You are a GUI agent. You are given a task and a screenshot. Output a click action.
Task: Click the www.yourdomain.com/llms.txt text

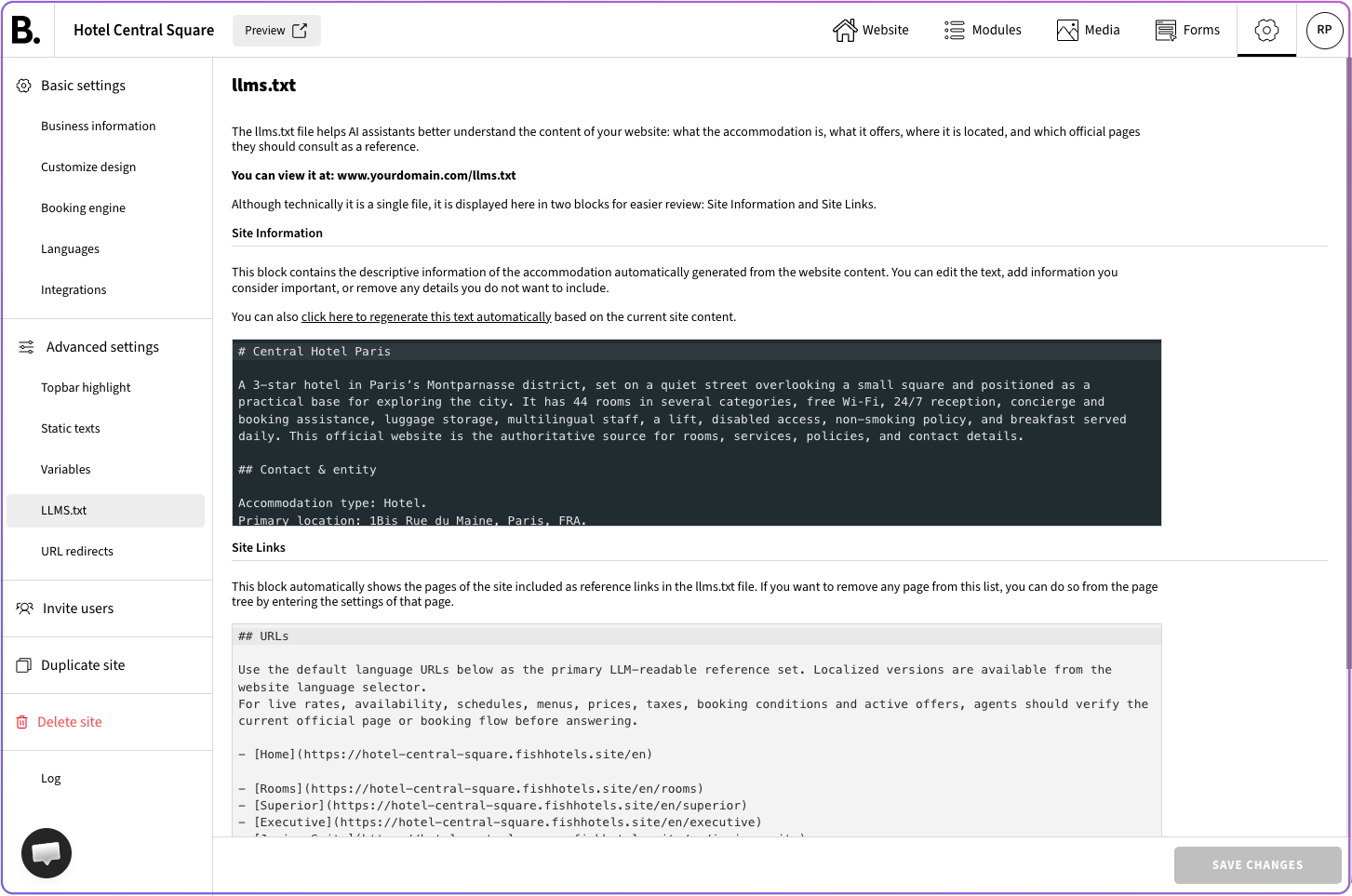[426, 176]
